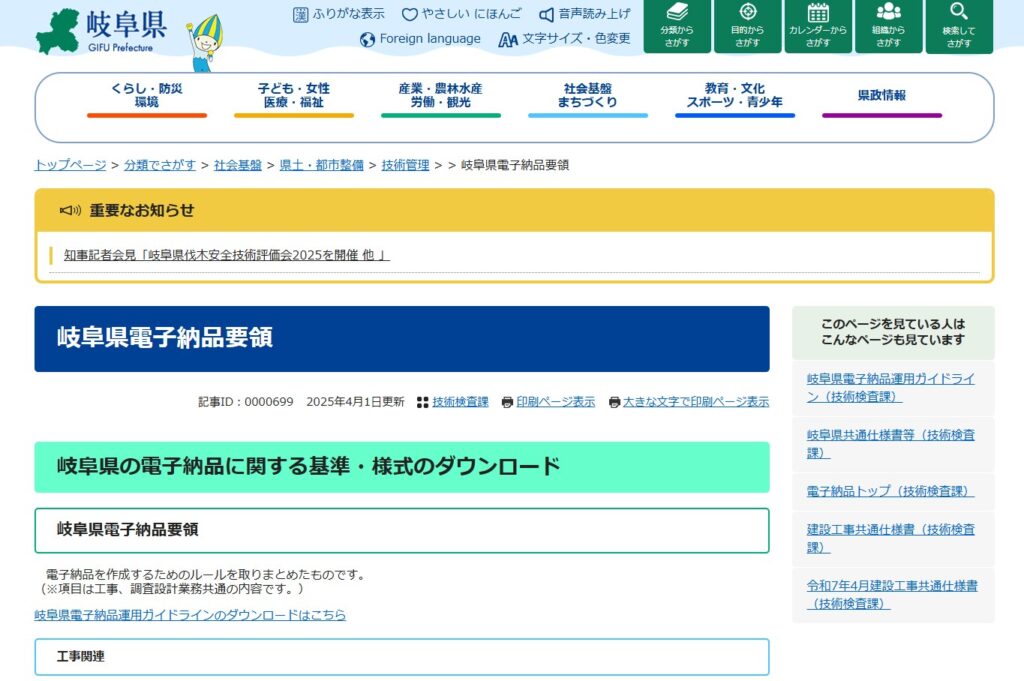Open 電子納品トップ related page link
The image size is (1024, 681).
click(x=890, y=491)
